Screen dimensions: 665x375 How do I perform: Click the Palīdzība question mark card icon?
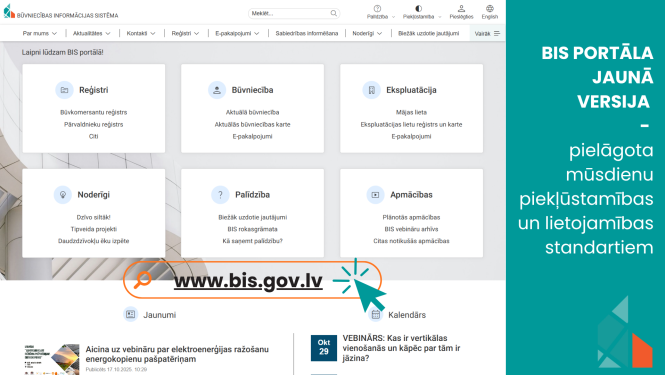click(220, 195)
